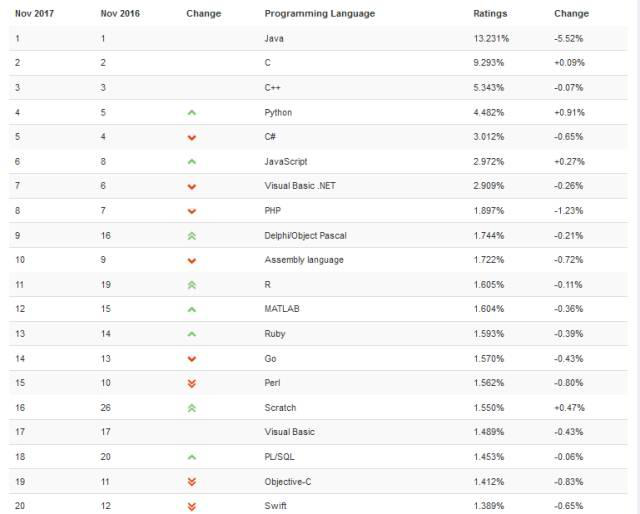This screenshot has width=640, height=514.
Task: Click the Programming Language column header
Action: click(320, 14)
